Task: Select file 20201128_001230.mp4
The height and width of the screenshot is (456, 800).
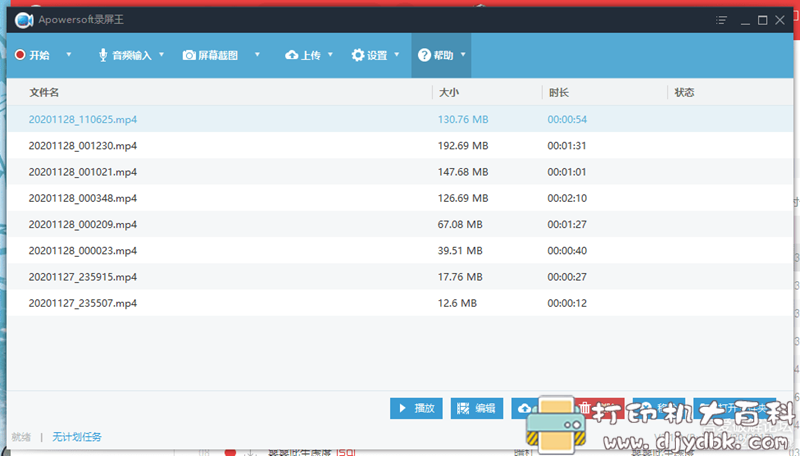Action: point(83,146)
